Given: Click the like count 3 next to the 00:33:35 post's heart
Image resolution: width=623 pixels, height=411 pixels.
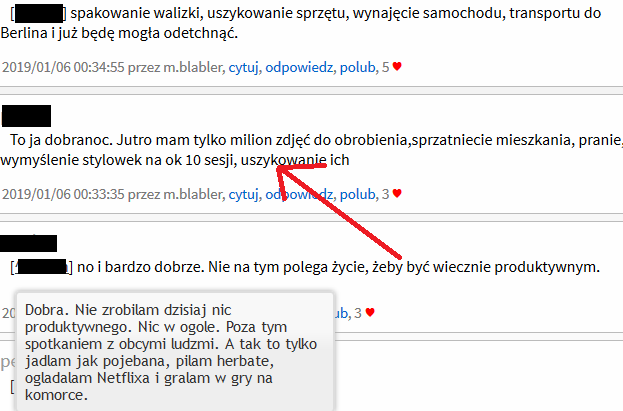Looking at the screenshot, I should tap(385, 194).
